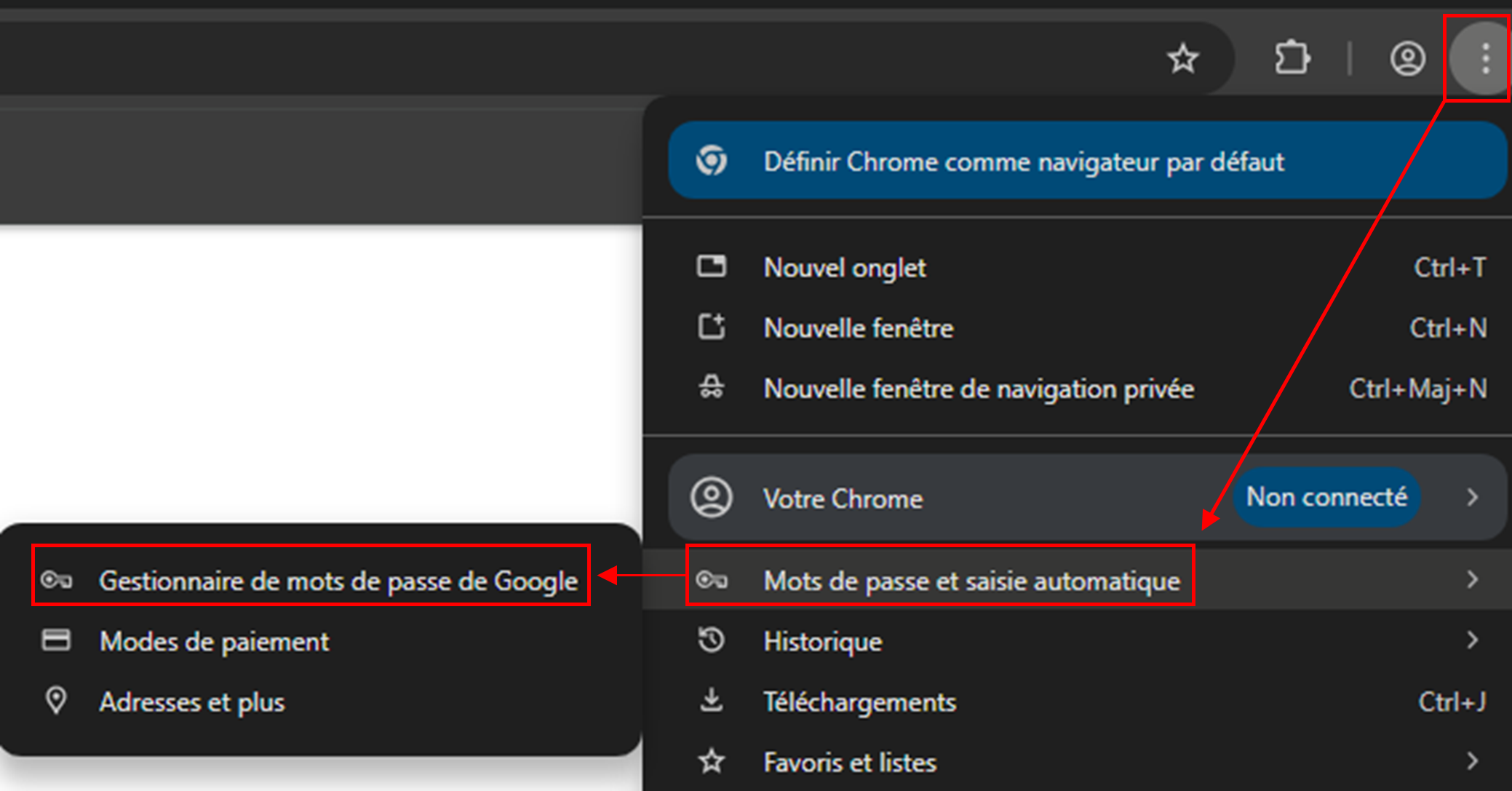Bookmark this page with the star icon

1183,58
